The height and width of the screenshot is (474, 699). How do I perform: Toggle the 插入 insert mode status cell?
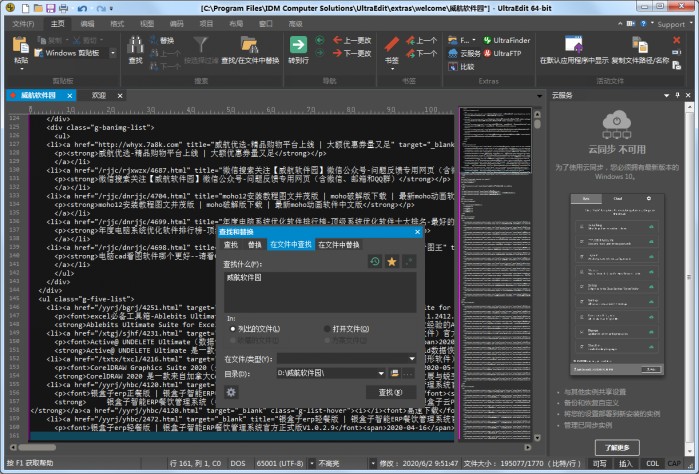point(625,463)
